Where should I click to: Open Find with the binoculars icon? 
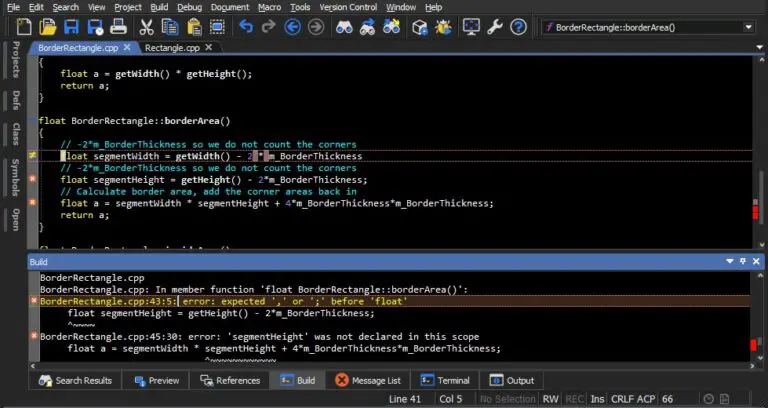click(343, 27)
